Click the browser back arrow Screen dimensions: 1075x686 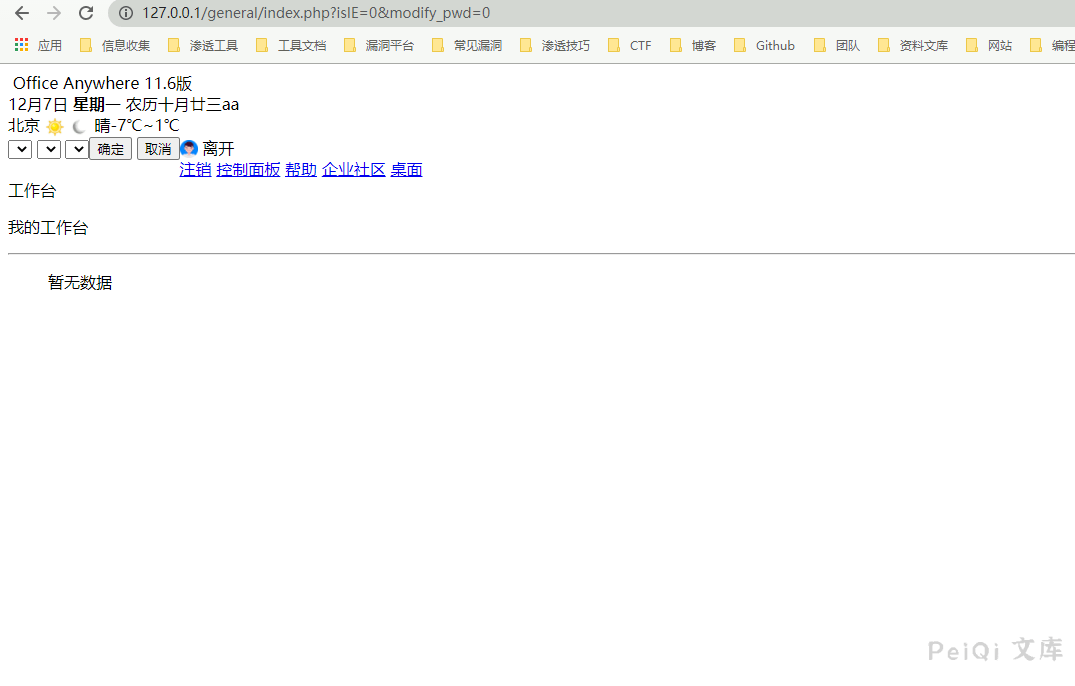22,13
